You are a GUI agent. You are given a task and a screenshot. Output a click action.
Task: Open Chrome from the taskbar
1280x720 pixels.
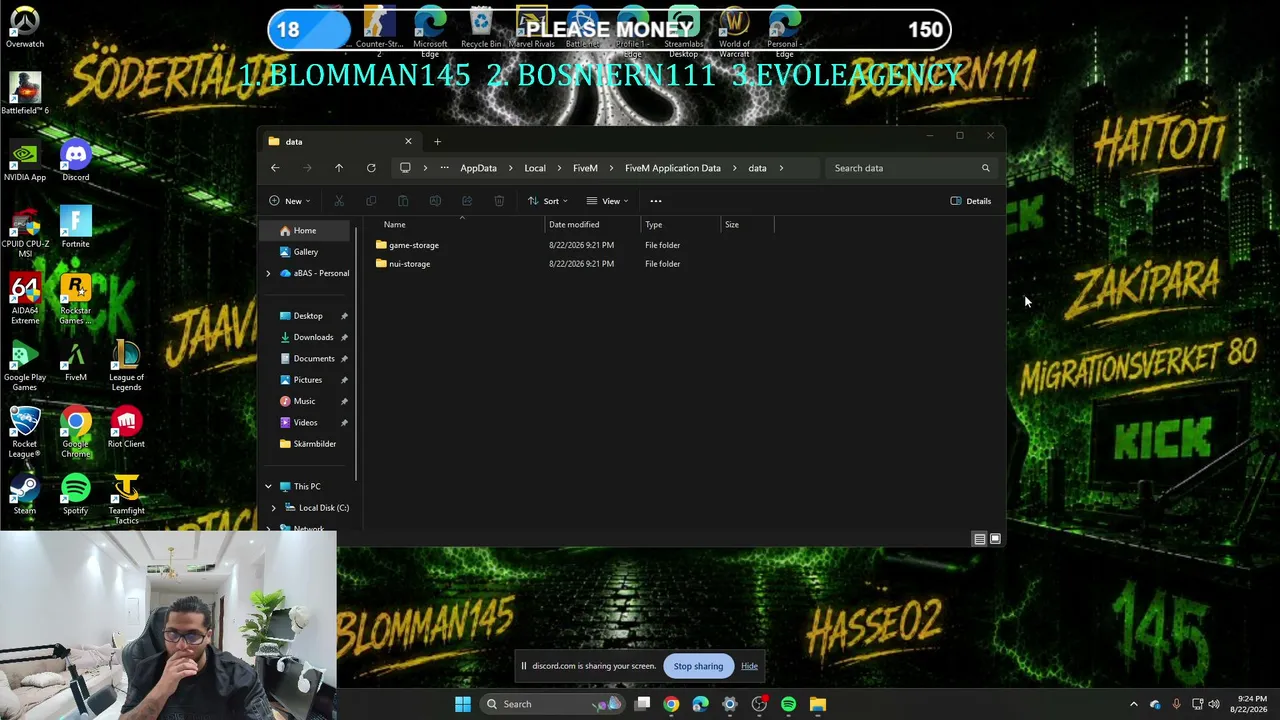671,704
